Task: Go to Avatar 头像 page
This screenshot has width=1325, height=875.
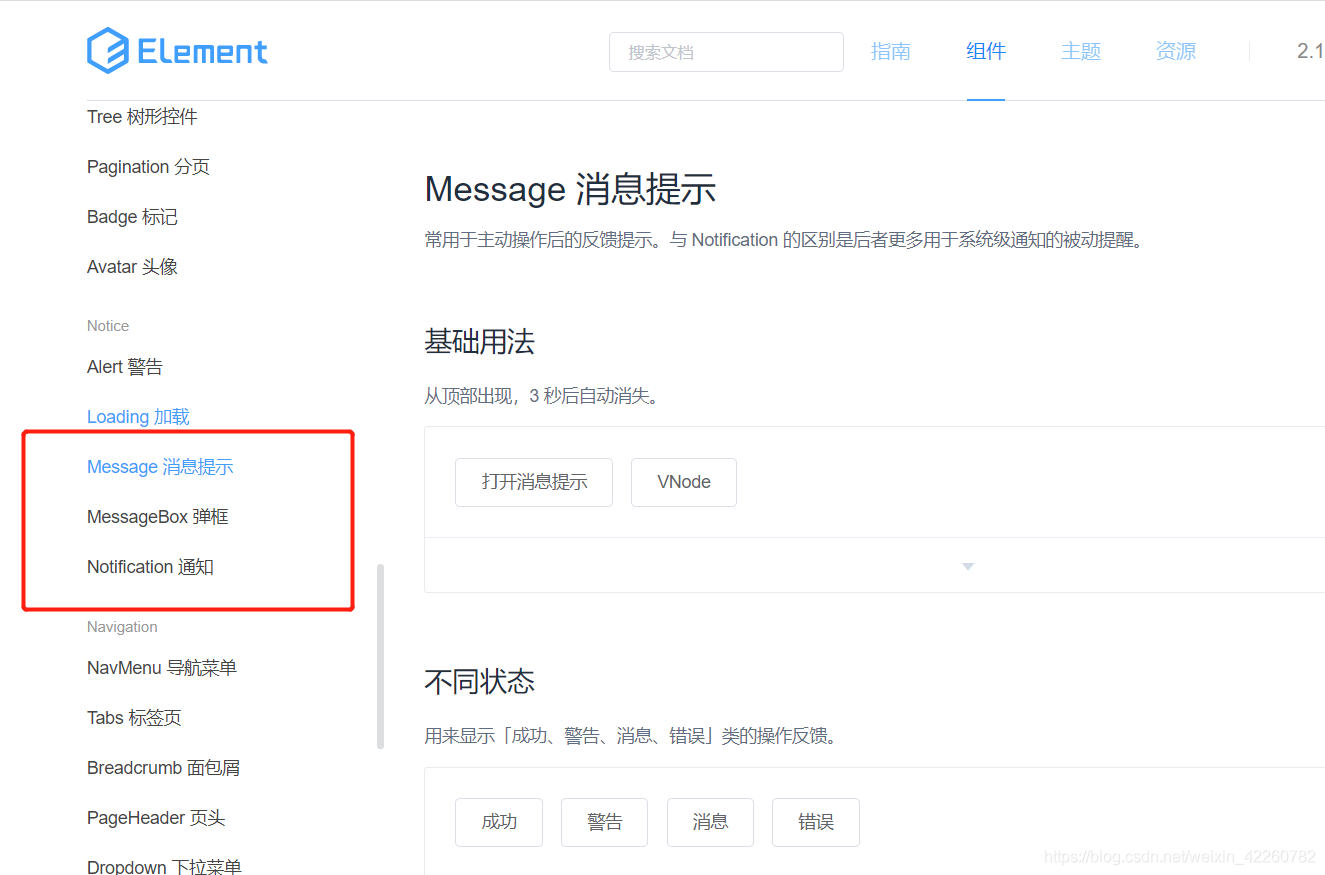Action: (x=132, y=267)
